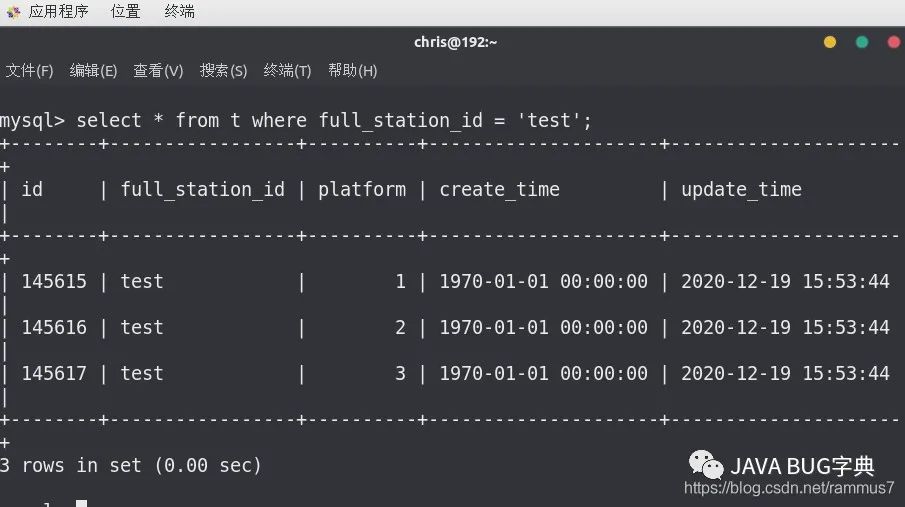Open the 查看(V) menu
This screenshot has width=905, height=507.
(158, 70)
